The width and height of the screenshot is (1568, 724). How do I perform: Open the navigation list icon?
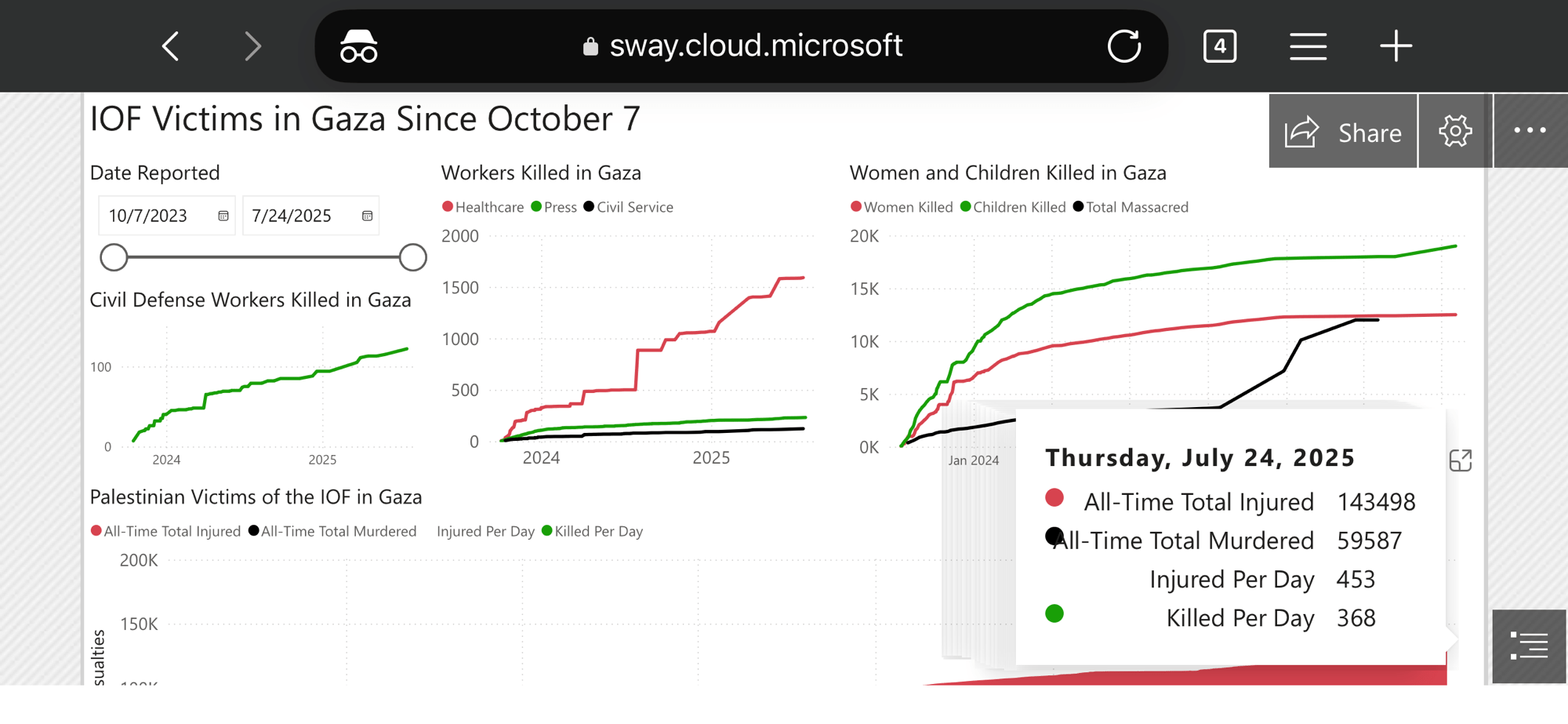pos(1529,646)
